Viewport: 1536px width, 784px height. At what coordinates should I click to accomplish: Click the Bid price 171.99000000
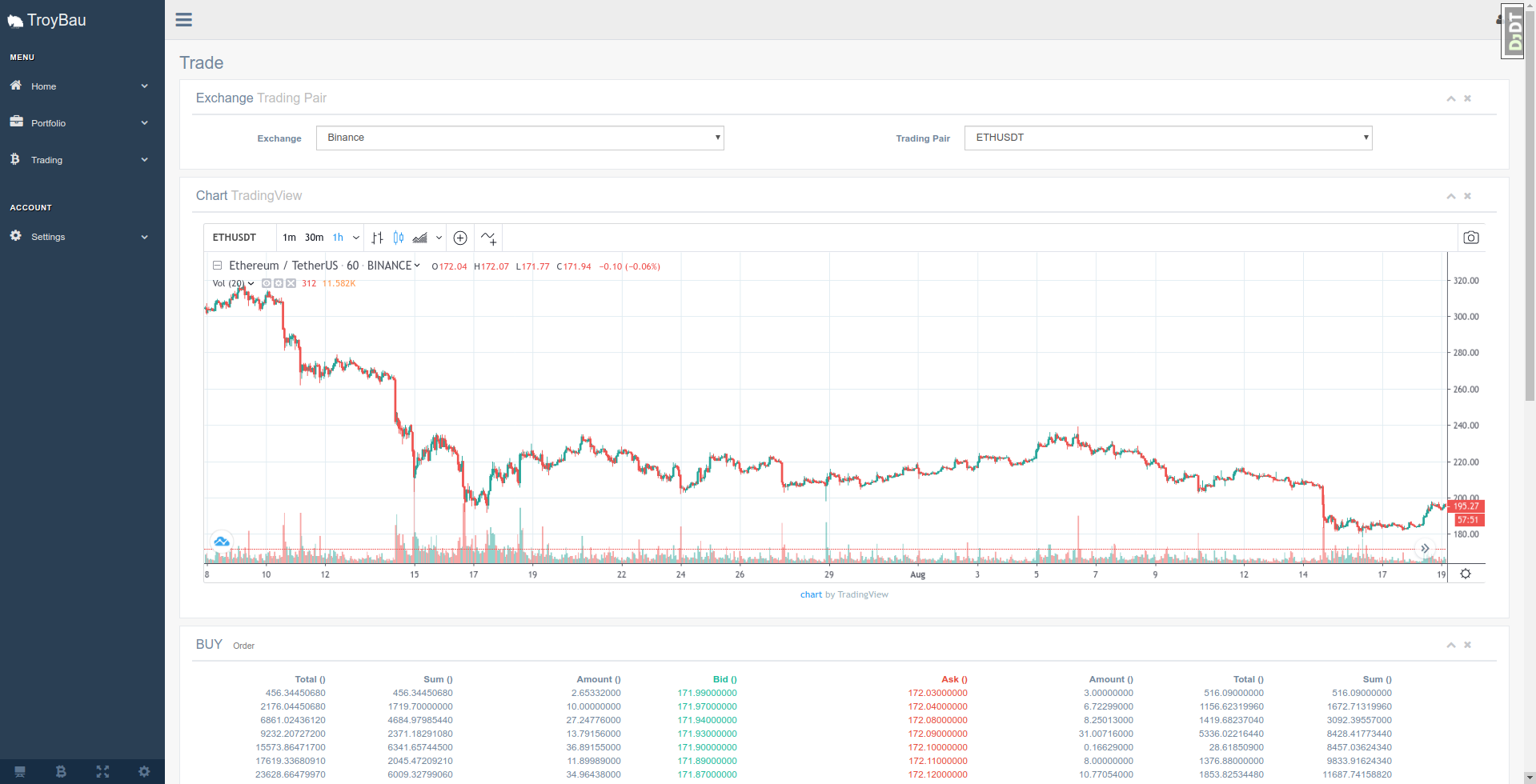[x=707, y=694]
